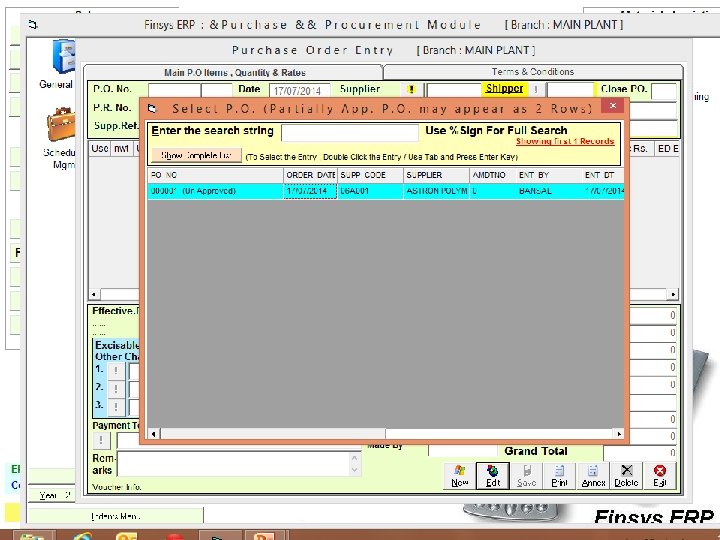Click the items grid left scroll arrow
Screen dimensions: 720x540
click(94, 294)
